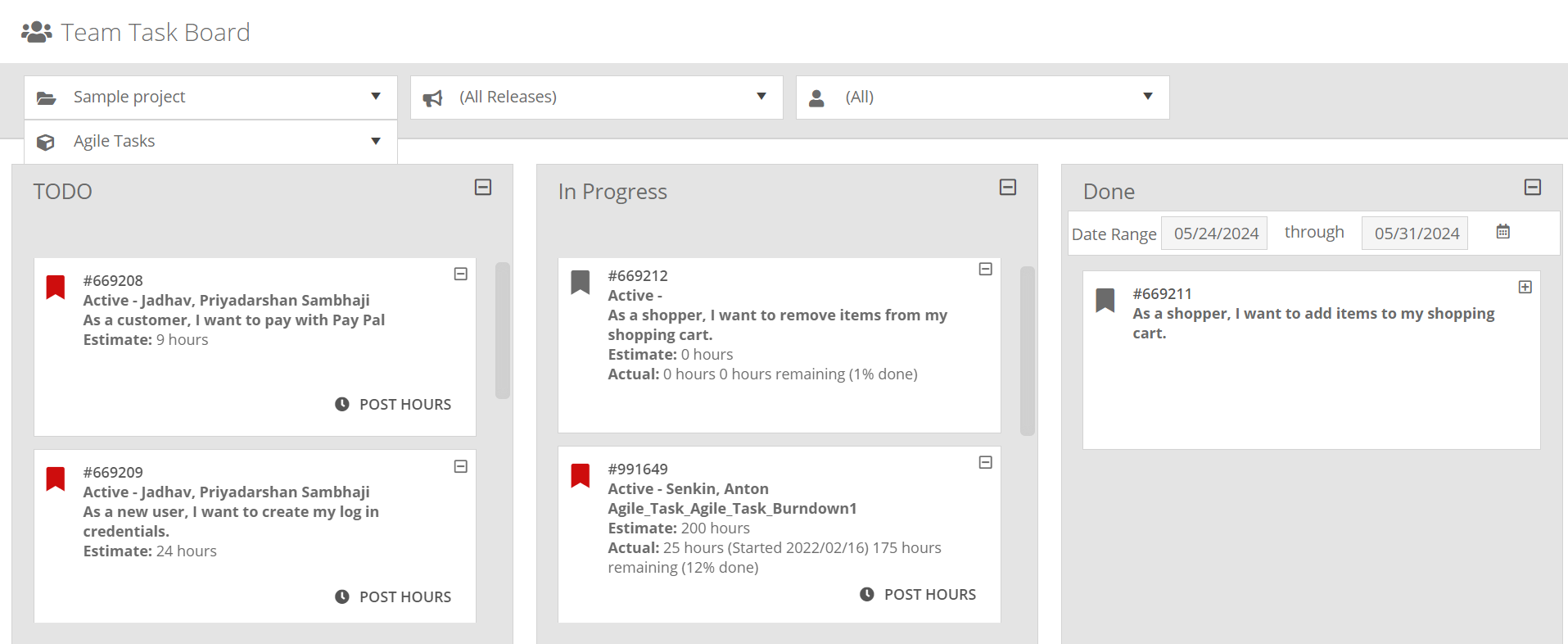Collapse the Done column
The height and width of the screenshot is (644, 1568).
click(1533, 188)
